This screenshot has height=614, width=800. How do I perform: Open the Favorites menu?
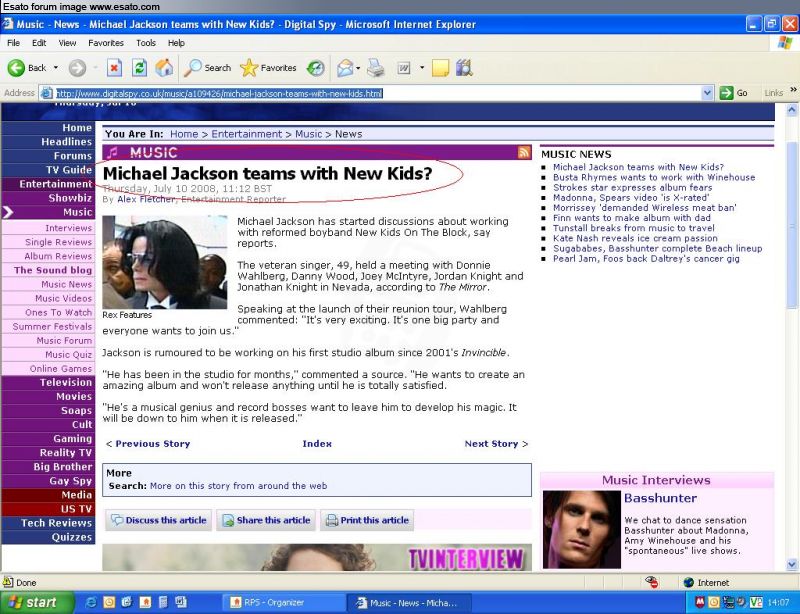coord(106,43)
